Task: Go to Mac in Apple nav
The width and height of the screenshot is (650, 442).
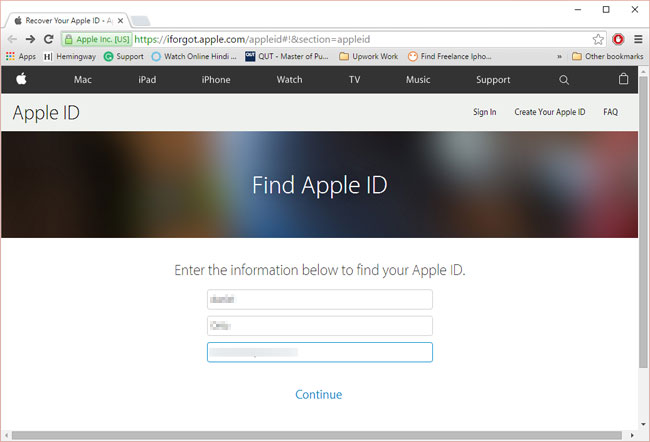Action: pos(82,80)
